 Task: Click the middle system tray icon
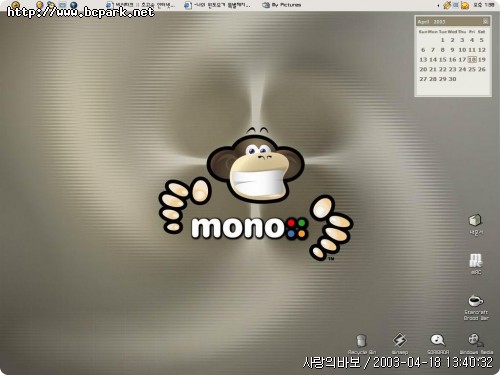click(456, 5)
